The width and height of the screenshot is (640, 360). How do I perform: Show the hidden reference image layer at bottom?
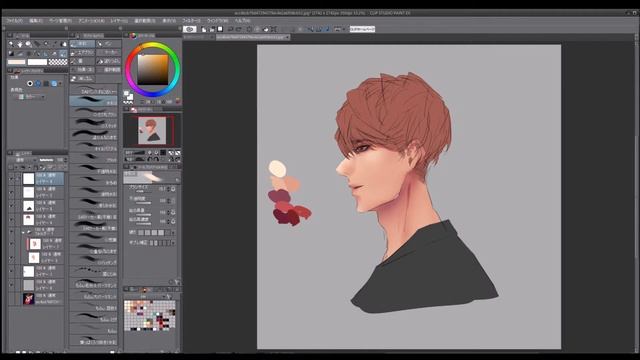click(x=11, y=298)
